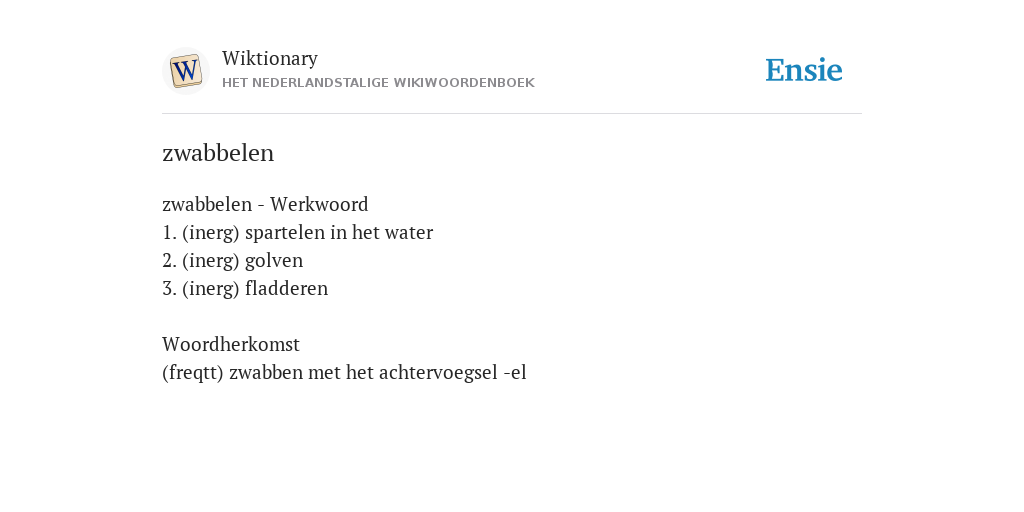Click the word golven
Image resolution: width=1024 pixels, height=512 pixels.
[274, 261]
